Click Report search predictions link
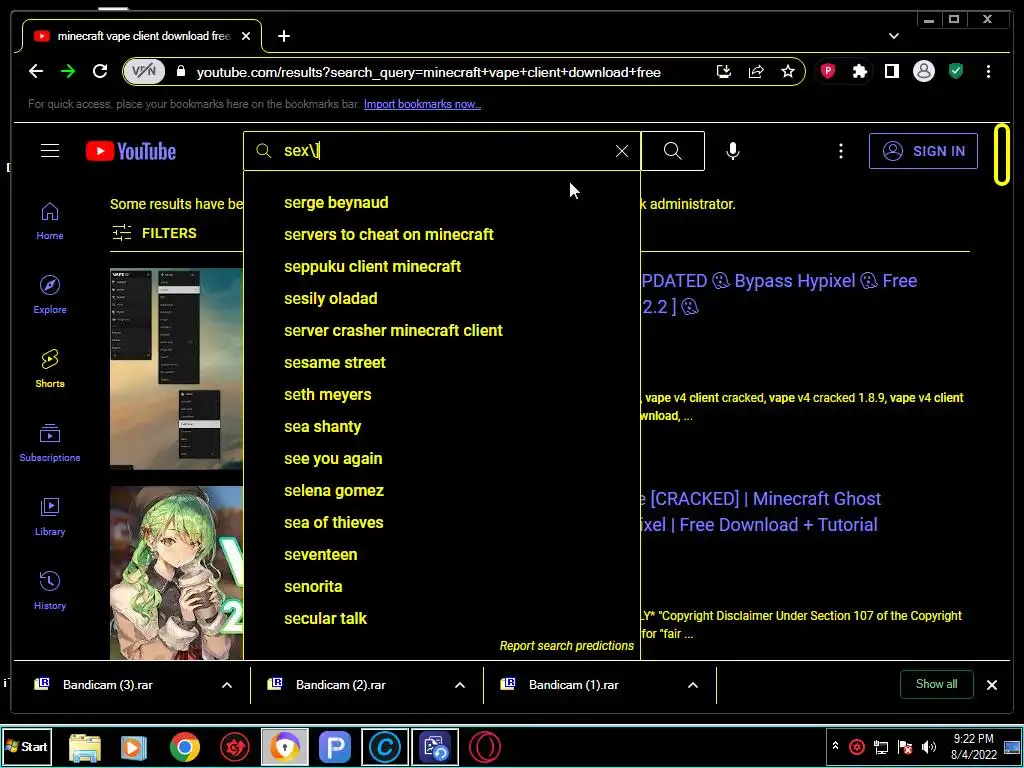The image size is (1024, 768). [x=566, y=645]
